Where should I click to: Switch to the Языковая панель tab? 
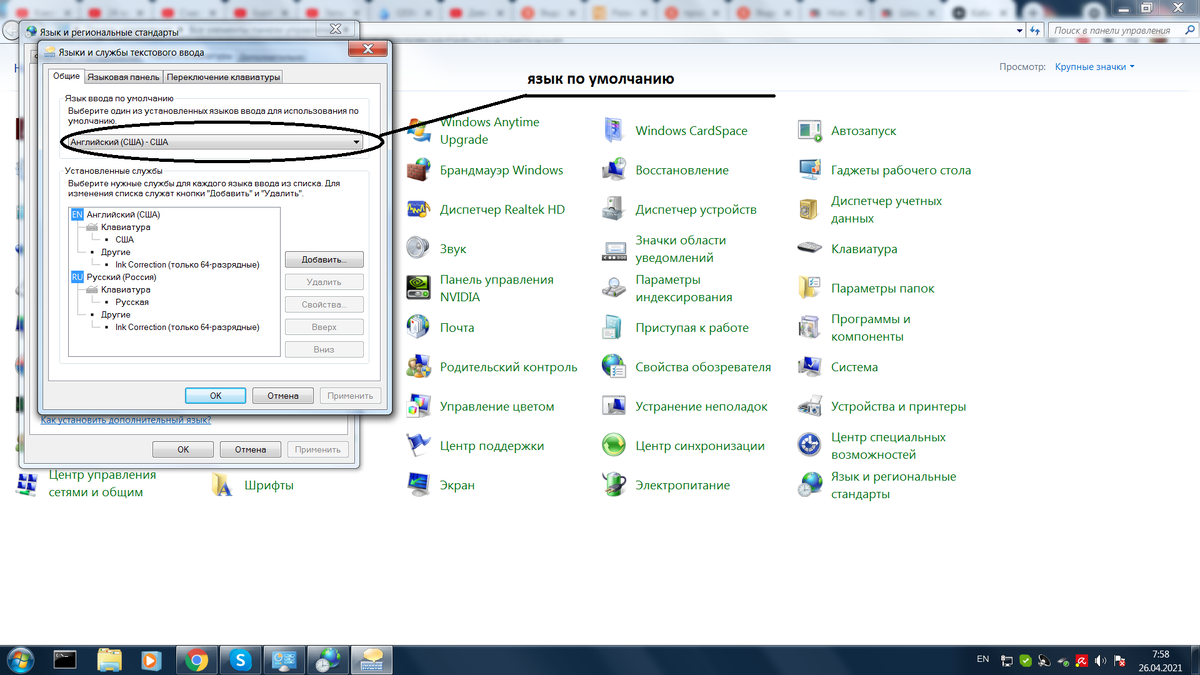pyautogui.click(x=123, y=77)
